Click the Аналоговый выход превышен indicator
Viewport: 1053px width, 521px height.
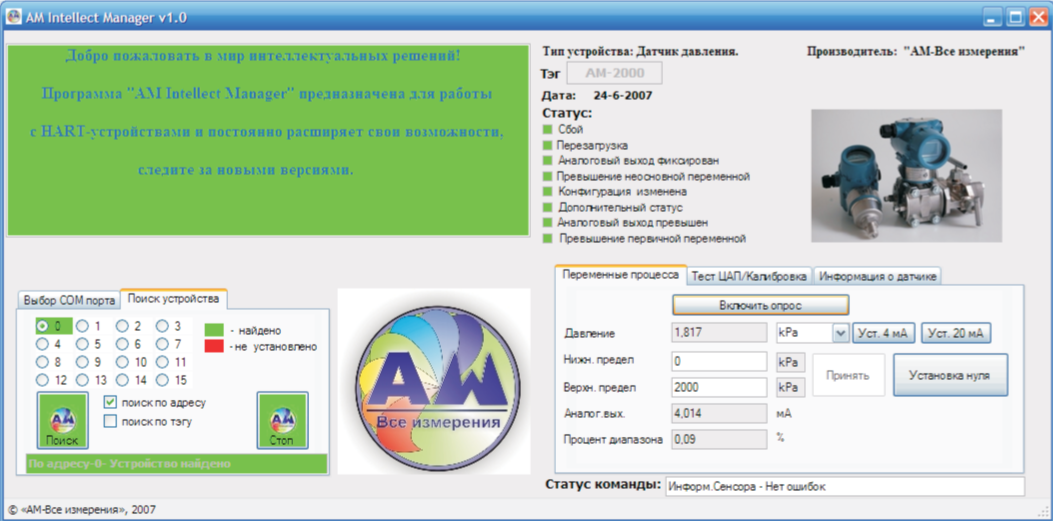point(547,222)
